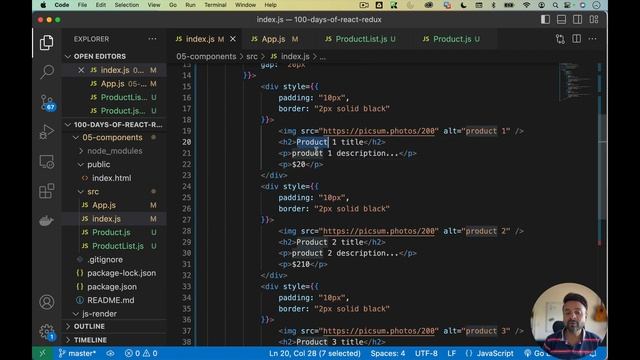This screenshot has width=640, height=360.
Task: Click UTF-8 encoding in status bar
Action: [x=426, y=353]
